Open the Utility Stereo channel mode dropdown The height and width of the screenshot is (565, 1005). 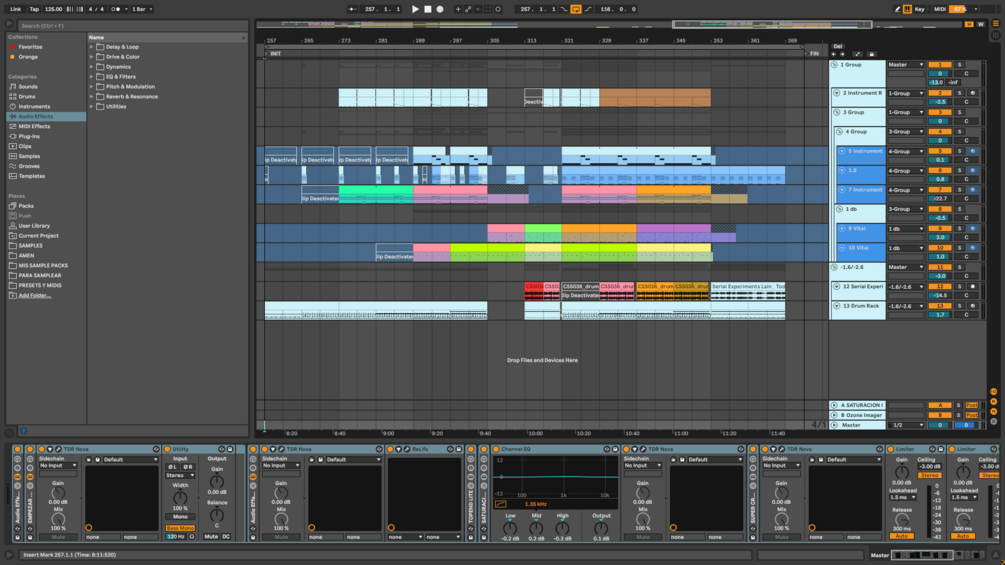[180, 475]
